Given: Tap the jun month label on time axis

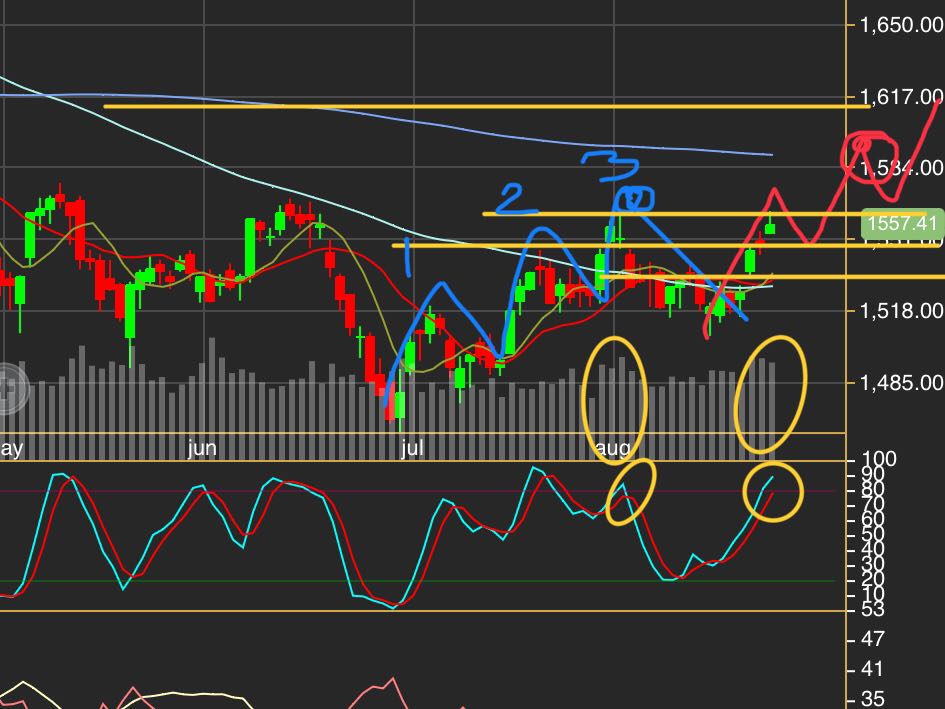Looking at the screenshot, I should pos(202,448).
